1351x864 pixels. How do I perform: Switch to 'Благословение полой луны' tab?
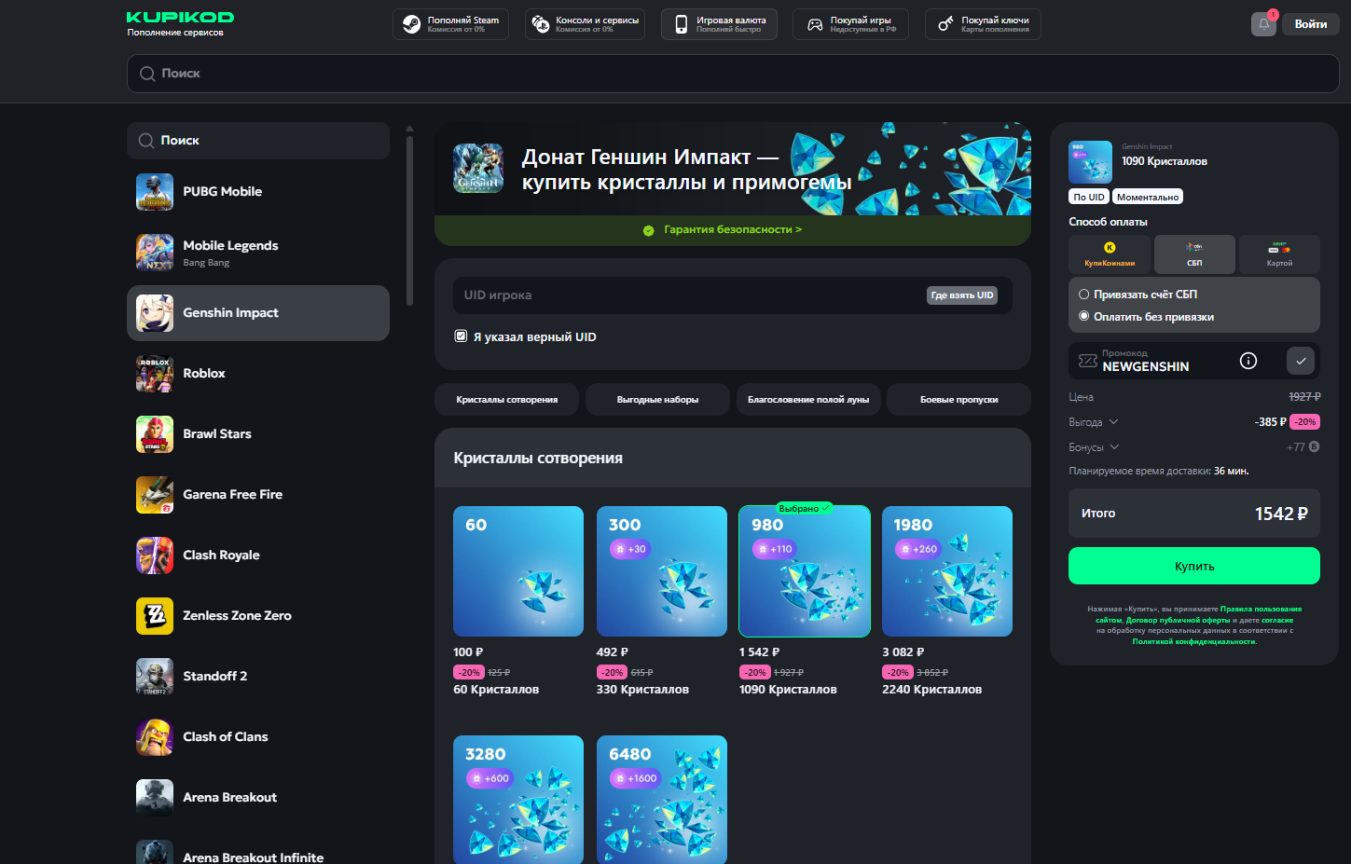[x=808, y=399]
